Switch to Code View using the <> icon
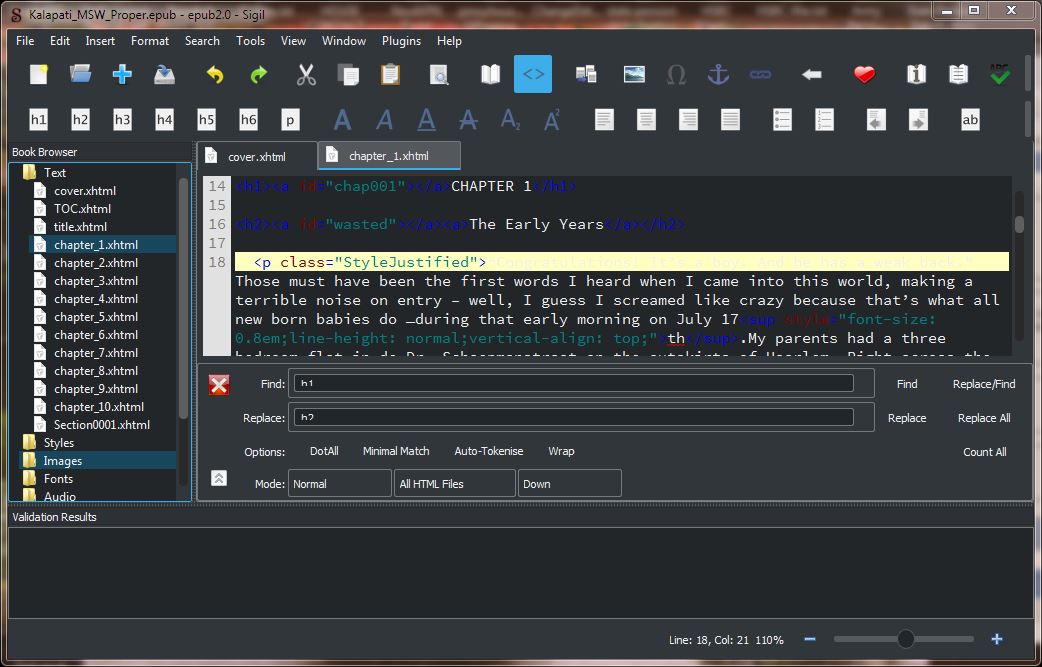Viewport: 1042px width, 667px height. tap(533, 75)
